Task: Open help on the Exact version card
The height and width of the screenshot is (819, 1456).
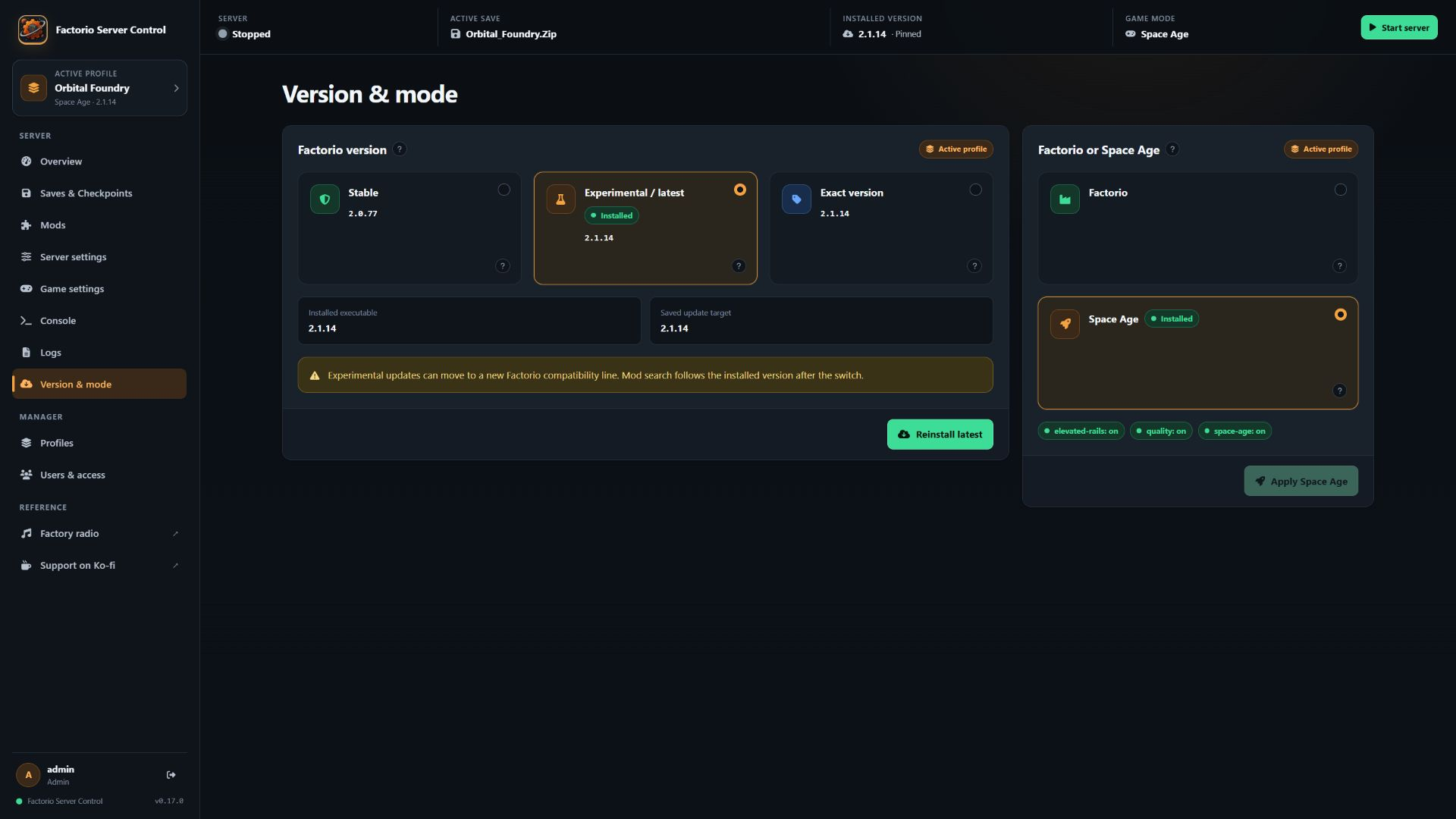Action: 974,266
